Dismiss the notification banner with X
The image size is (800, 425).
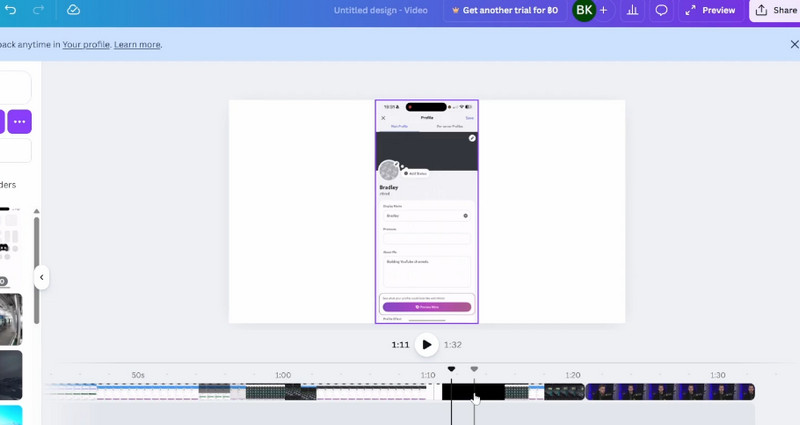(794, 44)
